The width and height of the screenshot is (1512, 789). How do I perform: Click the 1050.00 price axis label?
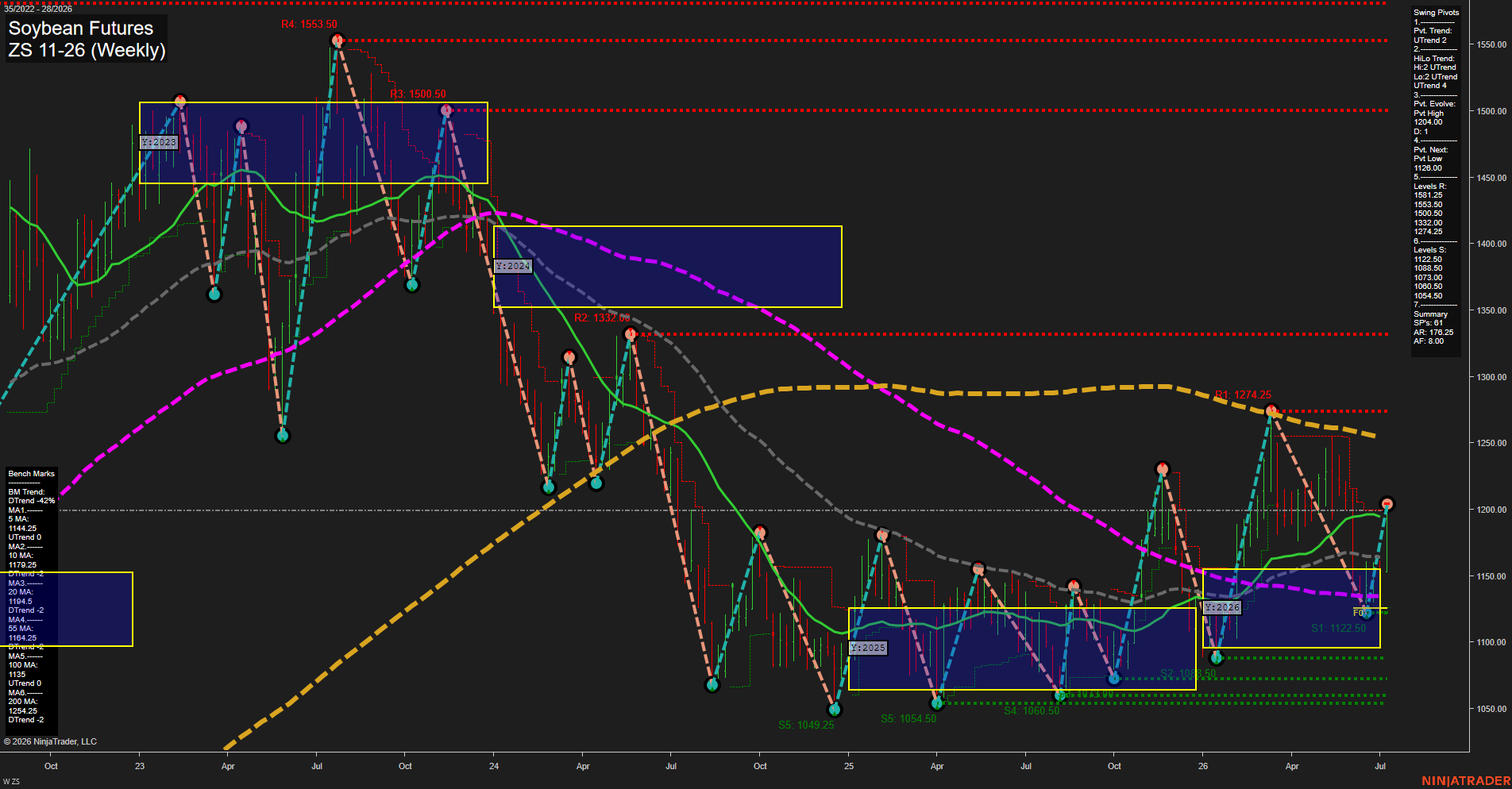(1491, 709)
